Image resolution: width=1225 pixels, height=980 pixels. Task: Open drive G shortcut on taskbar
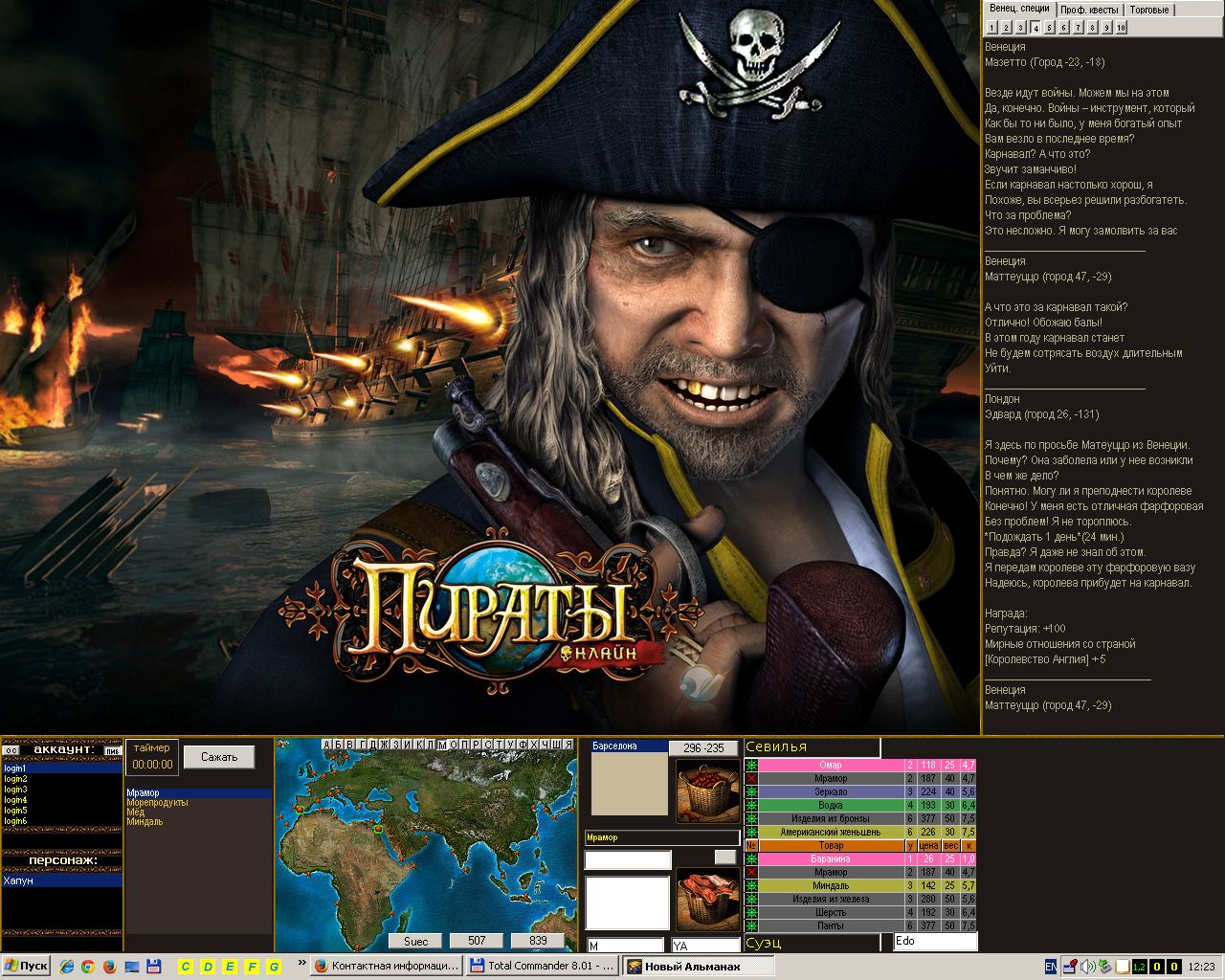point(274,967)
